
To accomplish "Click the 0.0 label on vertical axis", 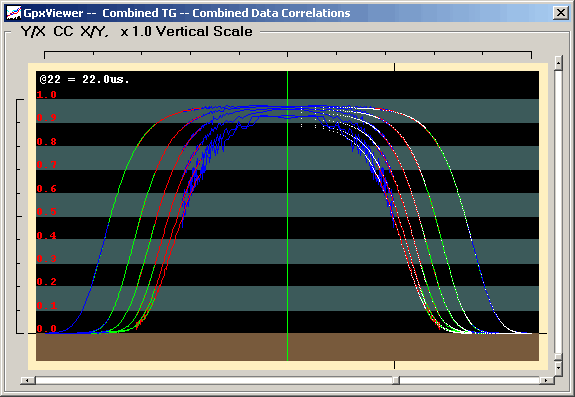I will [47, 328].
